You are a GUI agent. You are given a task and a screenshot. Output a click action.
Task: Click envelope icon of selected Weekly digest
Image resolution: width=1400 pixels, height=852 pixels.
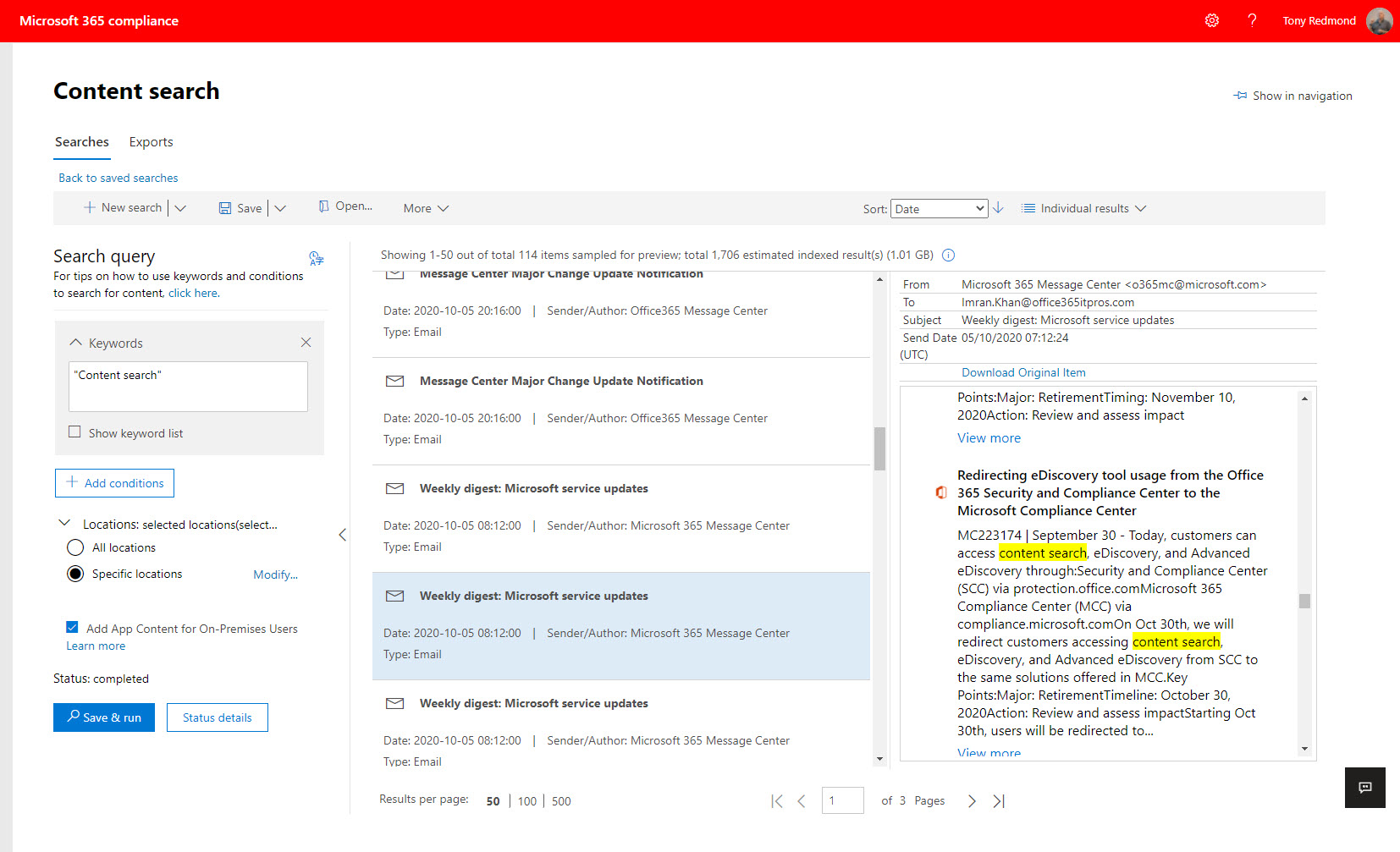coord(395,596)
